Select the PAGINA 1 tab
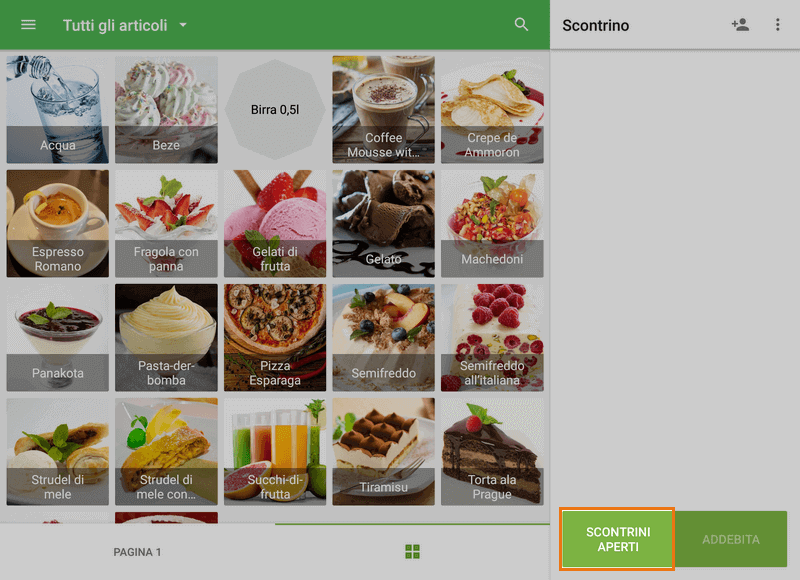Image resolution: width=800 pixels, height=580 pixels. point(137,552)
